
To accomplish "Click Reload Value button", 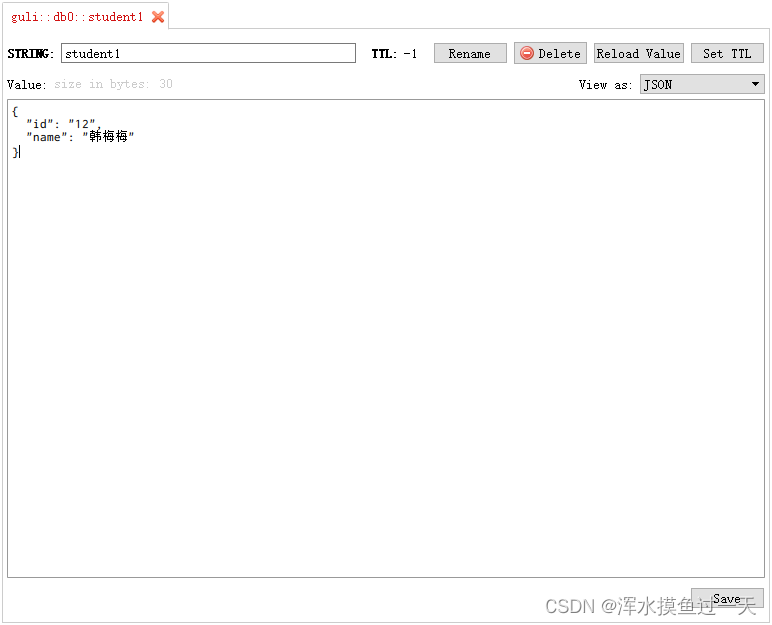I will pos(639,53).
